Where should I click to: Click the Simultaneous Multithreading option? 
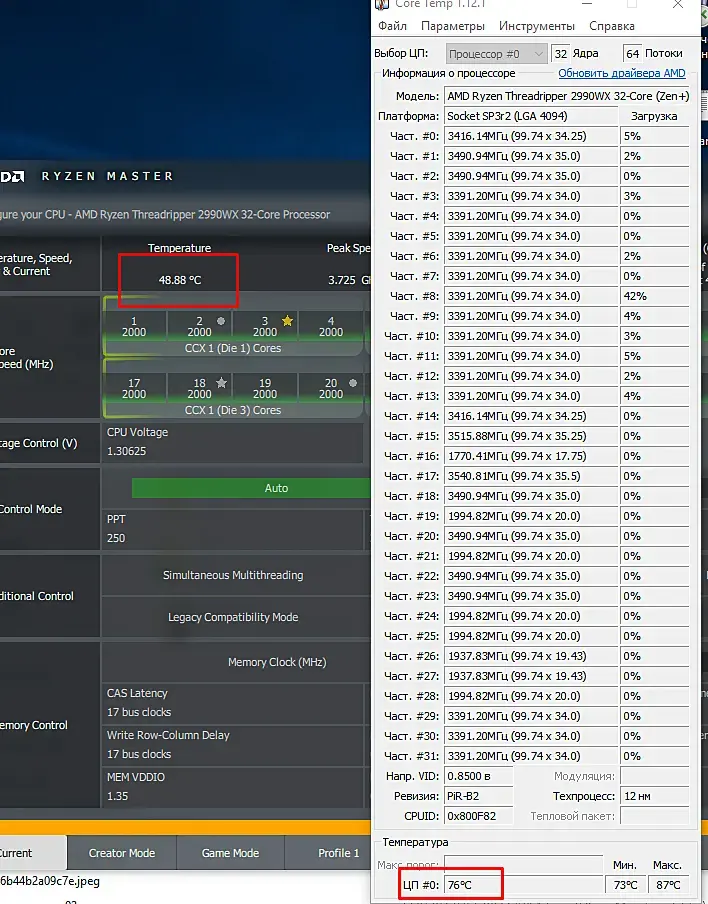click(x=233, y=575)
